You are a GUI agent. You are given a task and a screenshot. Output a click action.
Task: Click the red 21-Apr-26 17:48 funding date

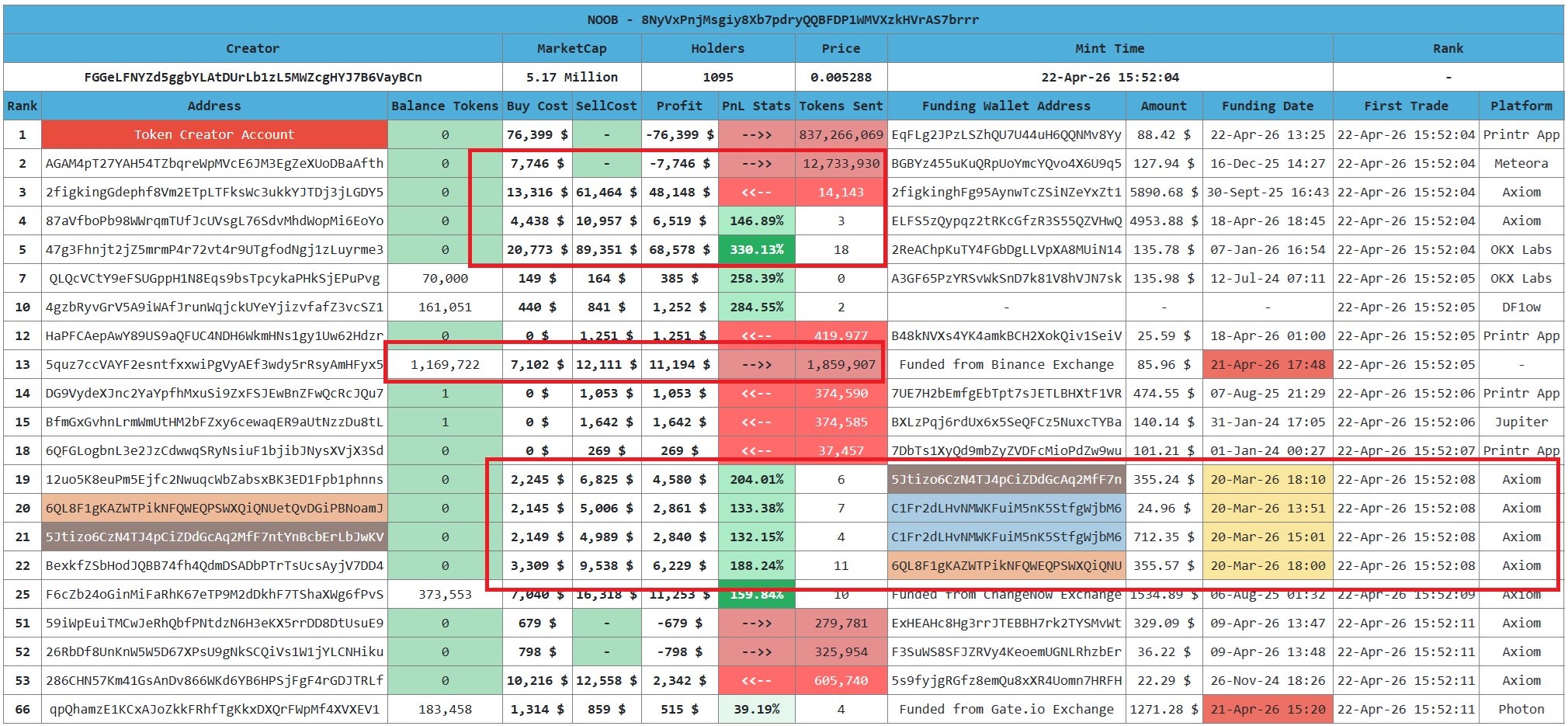[1267, 364]
